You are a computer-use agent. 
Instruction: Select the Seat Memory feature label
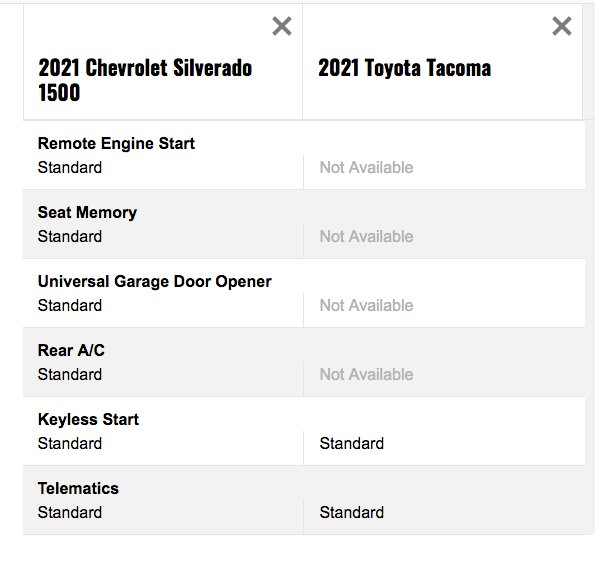(x=87, y=212)
